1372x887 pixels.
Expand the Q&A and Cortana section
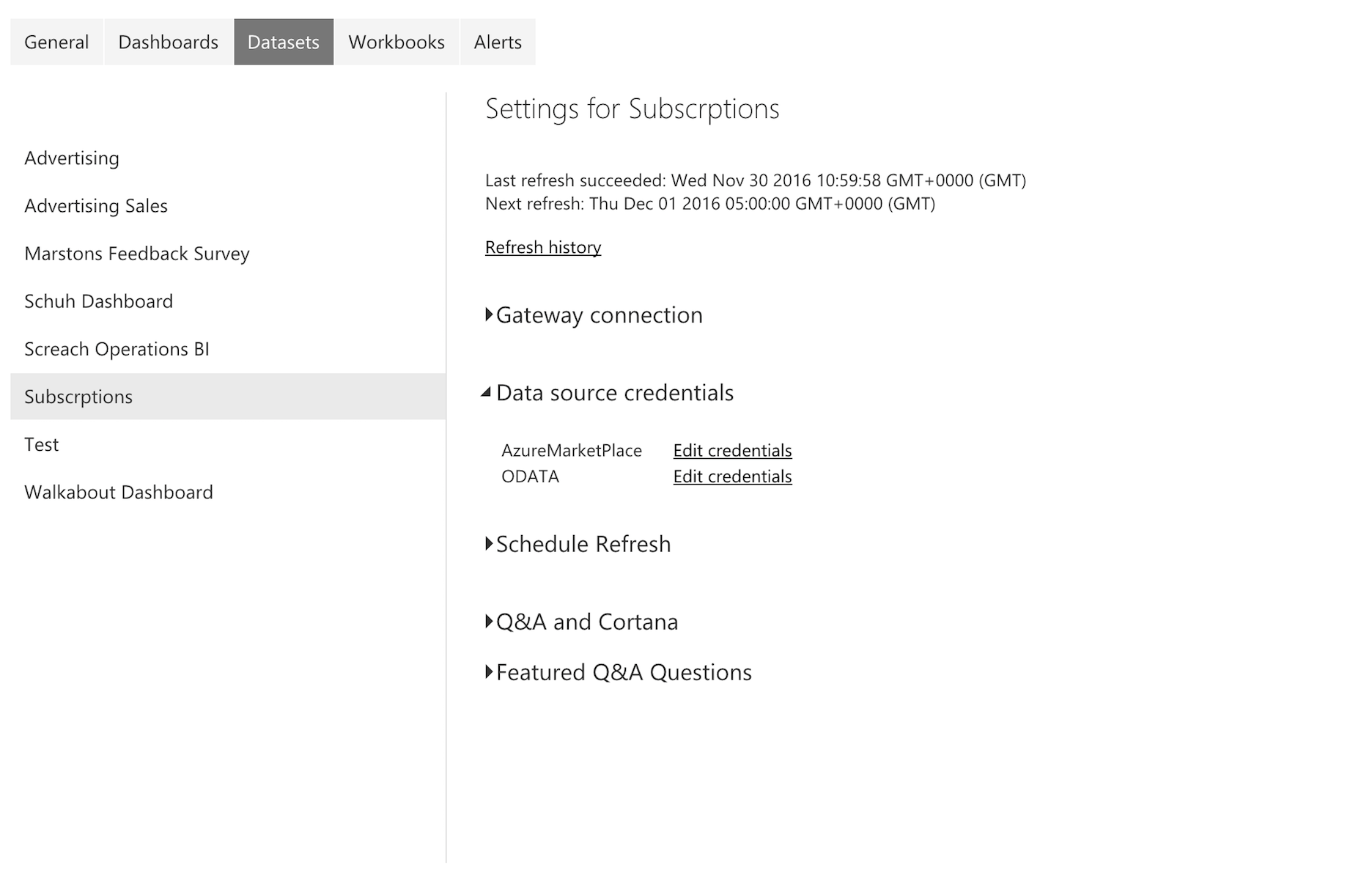[581, 622]
